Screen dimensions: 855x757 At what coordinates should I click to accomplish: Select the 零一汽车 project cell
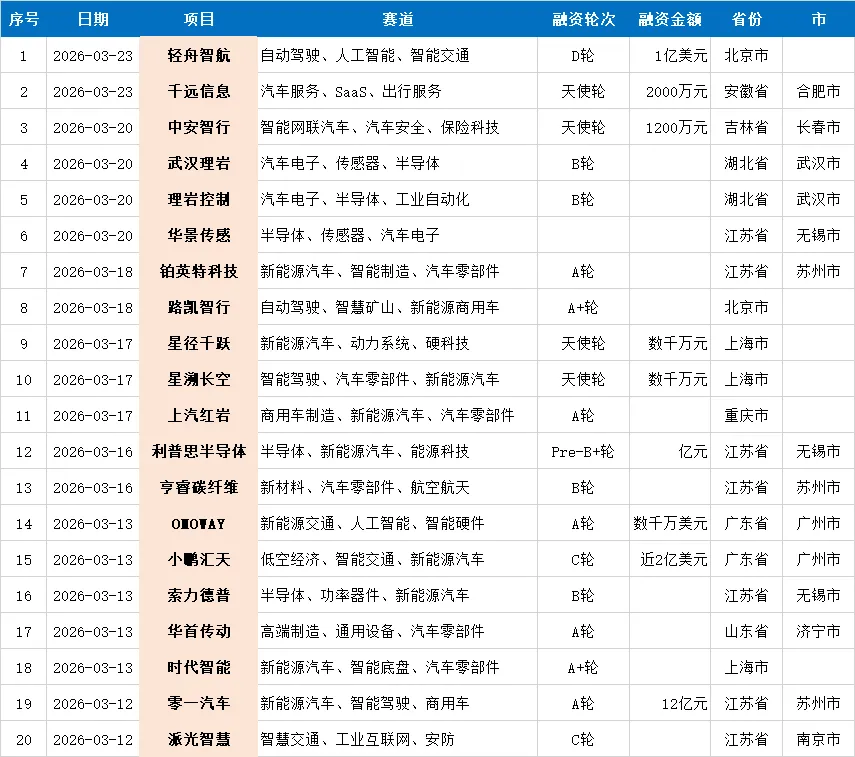pos(198,703)
